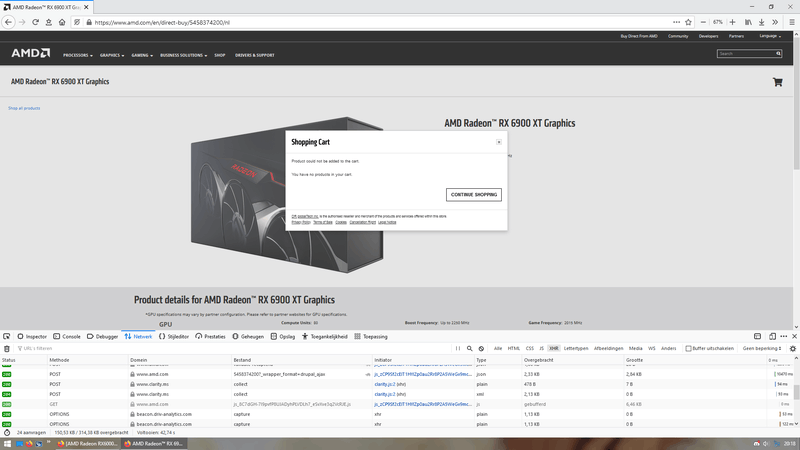Switch to the Geheugen tab
800x450 pixels.
click(x=248, y=336)
